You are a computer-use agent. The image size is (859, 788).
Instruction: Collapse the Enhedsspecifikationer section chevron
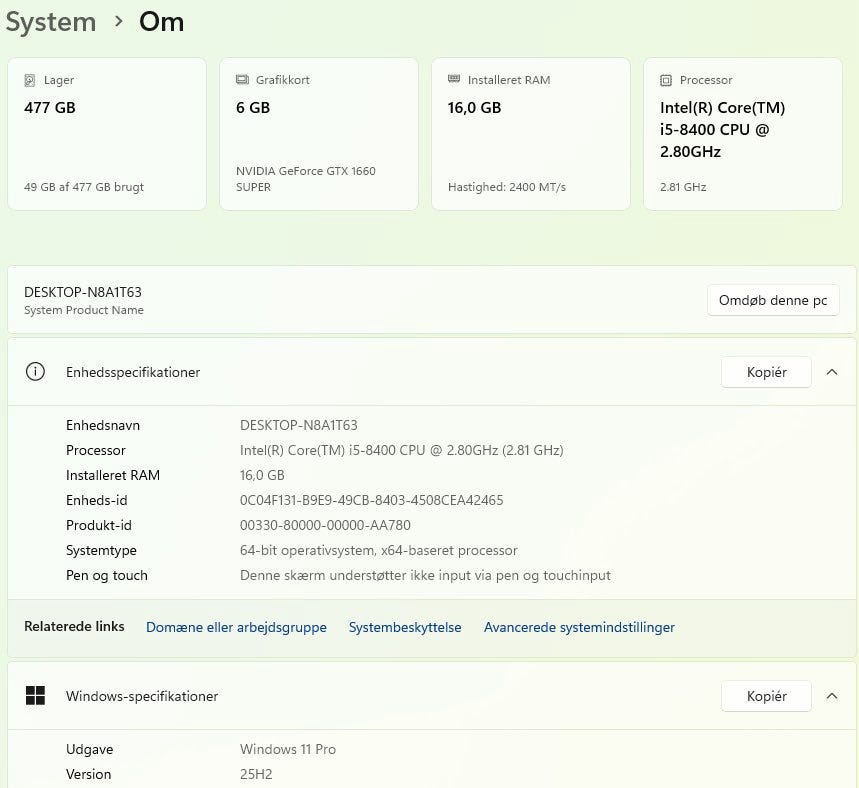coord(832,372)
